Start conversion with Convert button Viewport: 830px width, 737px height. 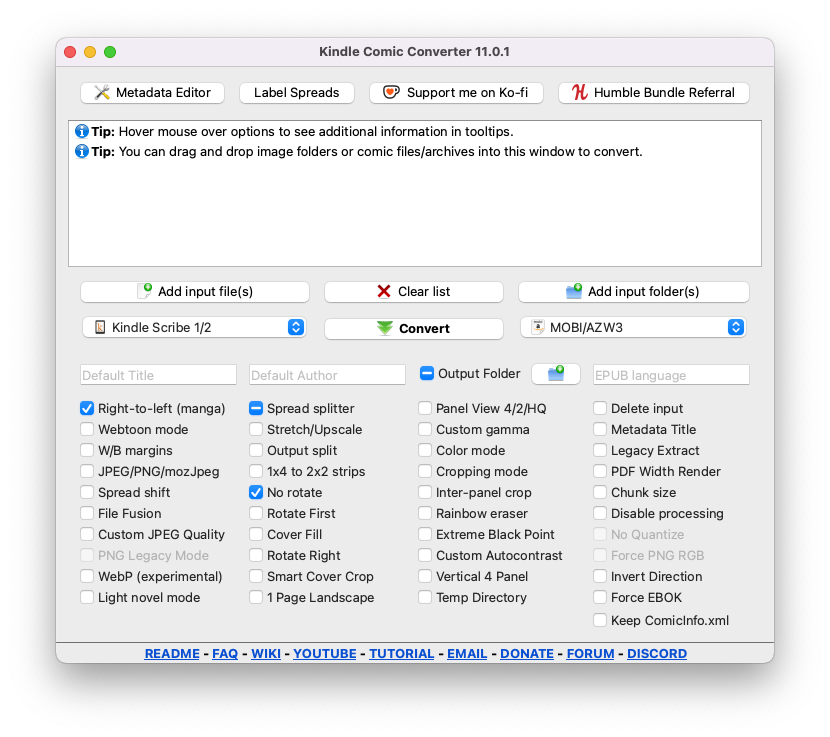click(x=413, y=328)
